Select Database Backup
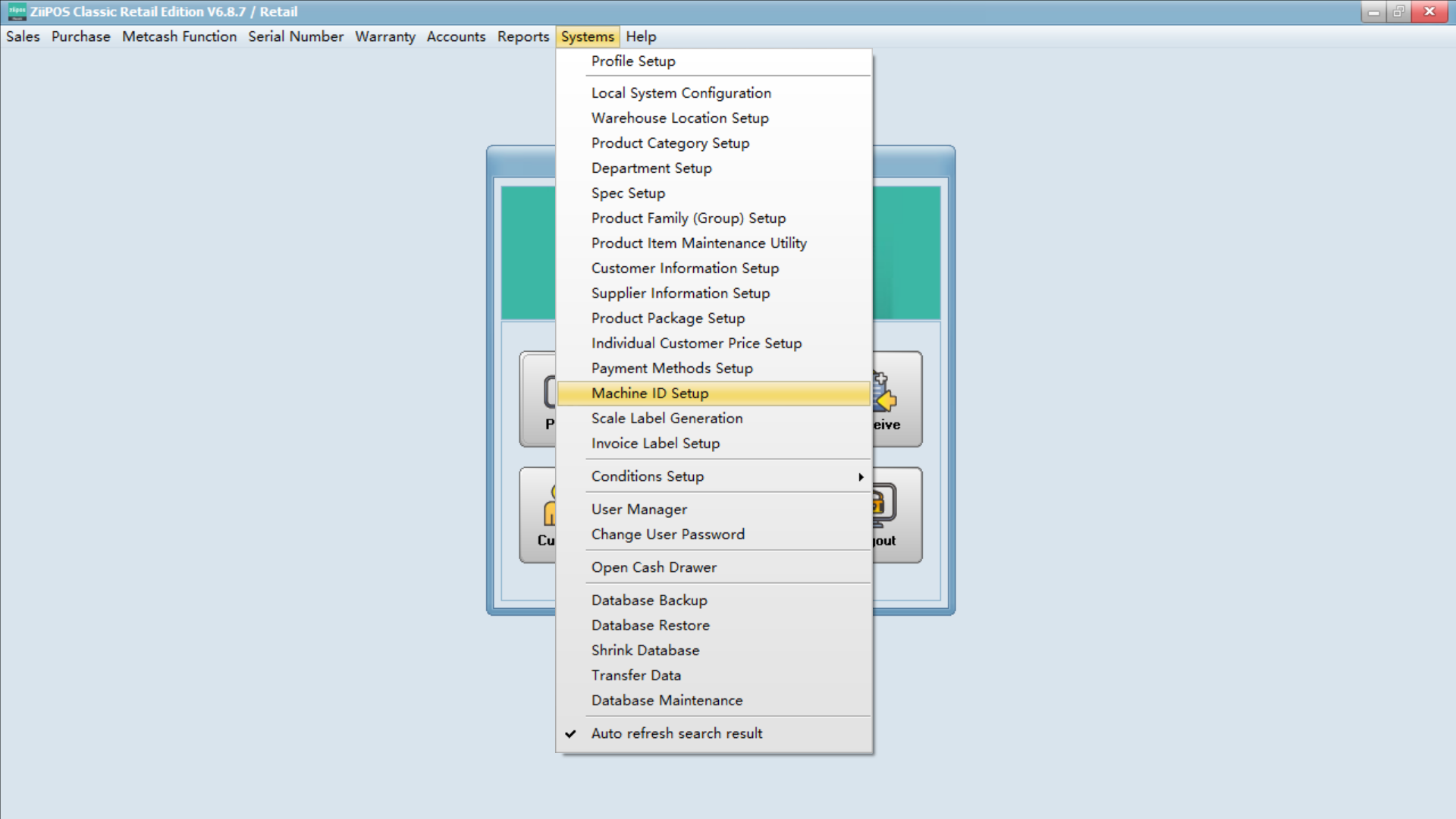Image resolution: width=1456 pixels, height=819 pixels. pyautogui.click(x=649, y=600)
